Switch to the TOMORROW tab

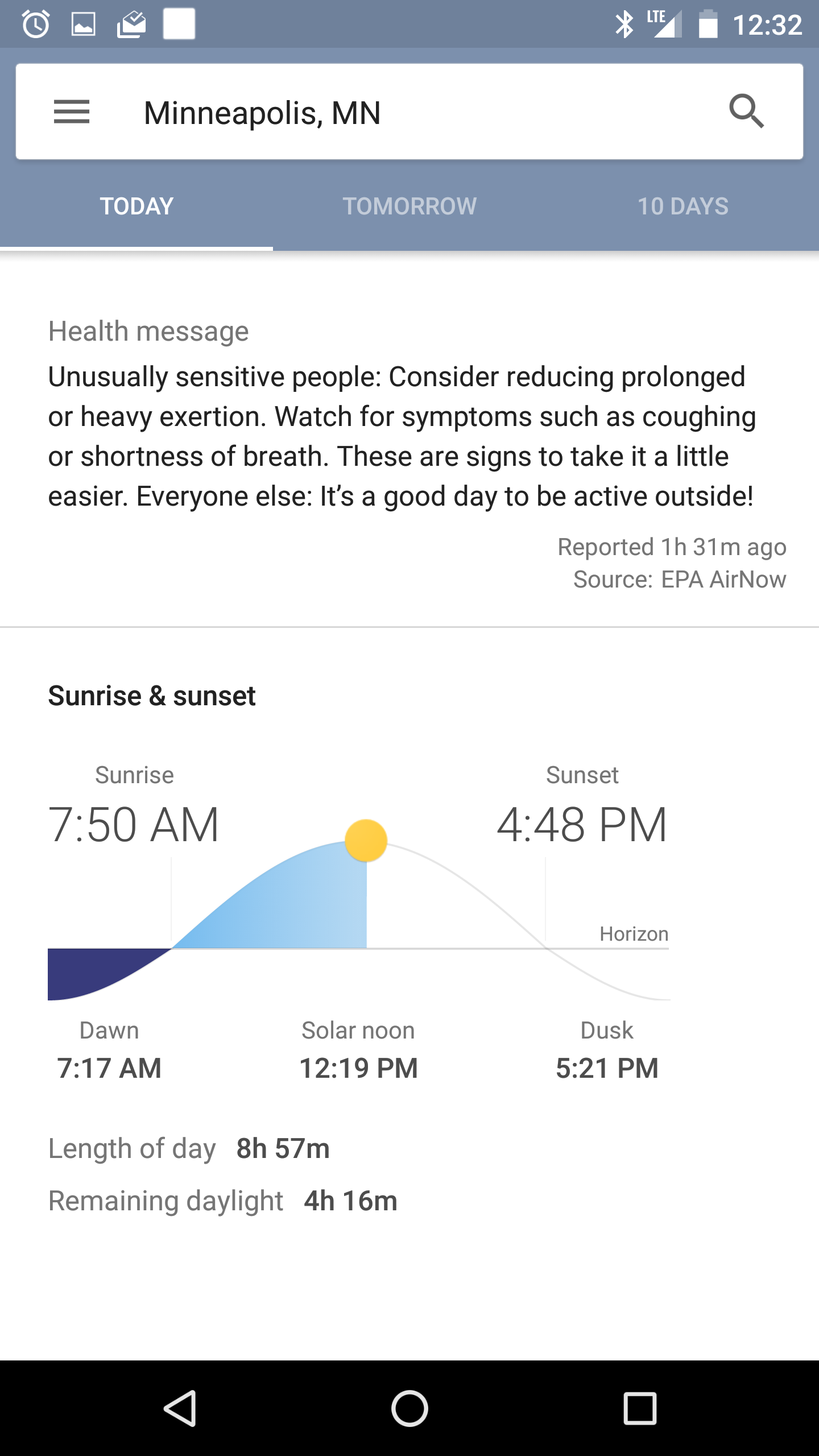(409, 206)
